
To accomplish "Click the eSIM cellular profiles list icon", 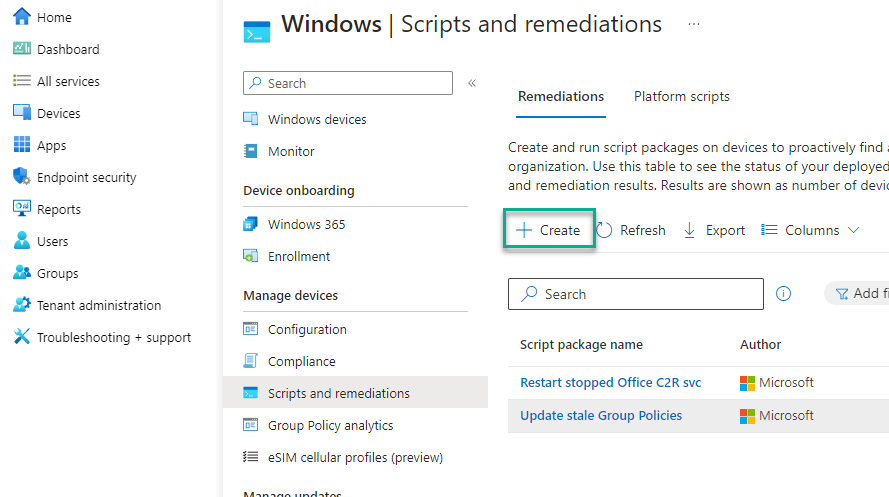I will coord(251,456).
